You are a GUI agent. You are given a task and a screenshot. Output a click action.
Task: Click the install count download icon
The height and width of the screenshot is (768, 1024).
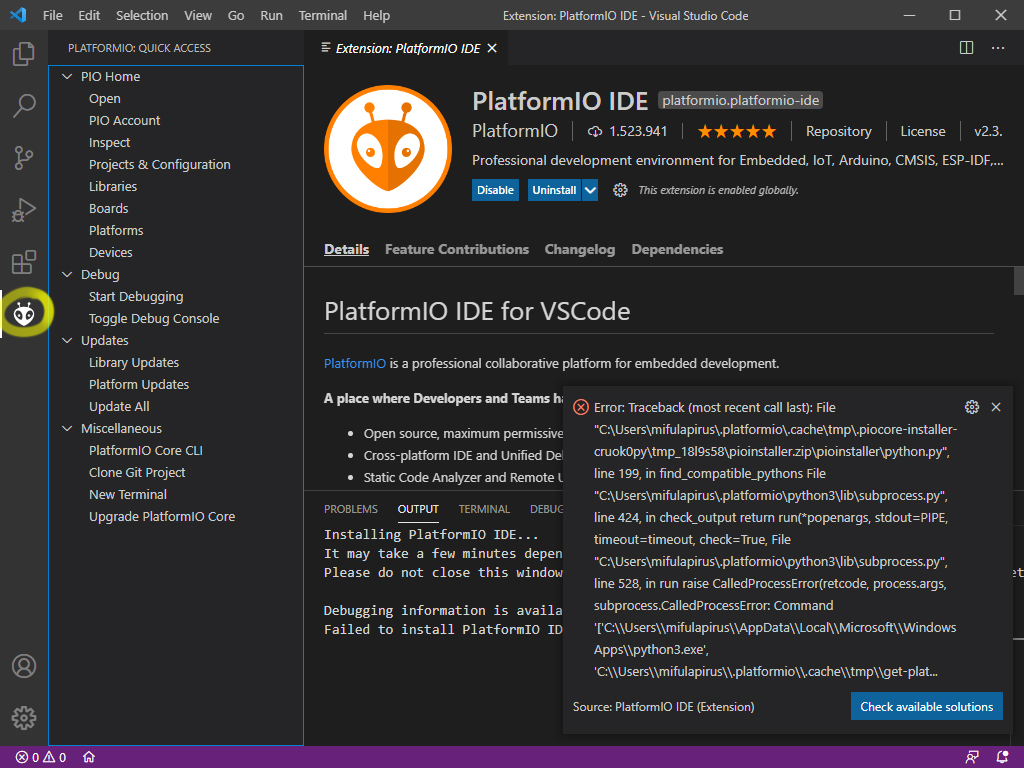pyautogui.click(x=594, y=131)
